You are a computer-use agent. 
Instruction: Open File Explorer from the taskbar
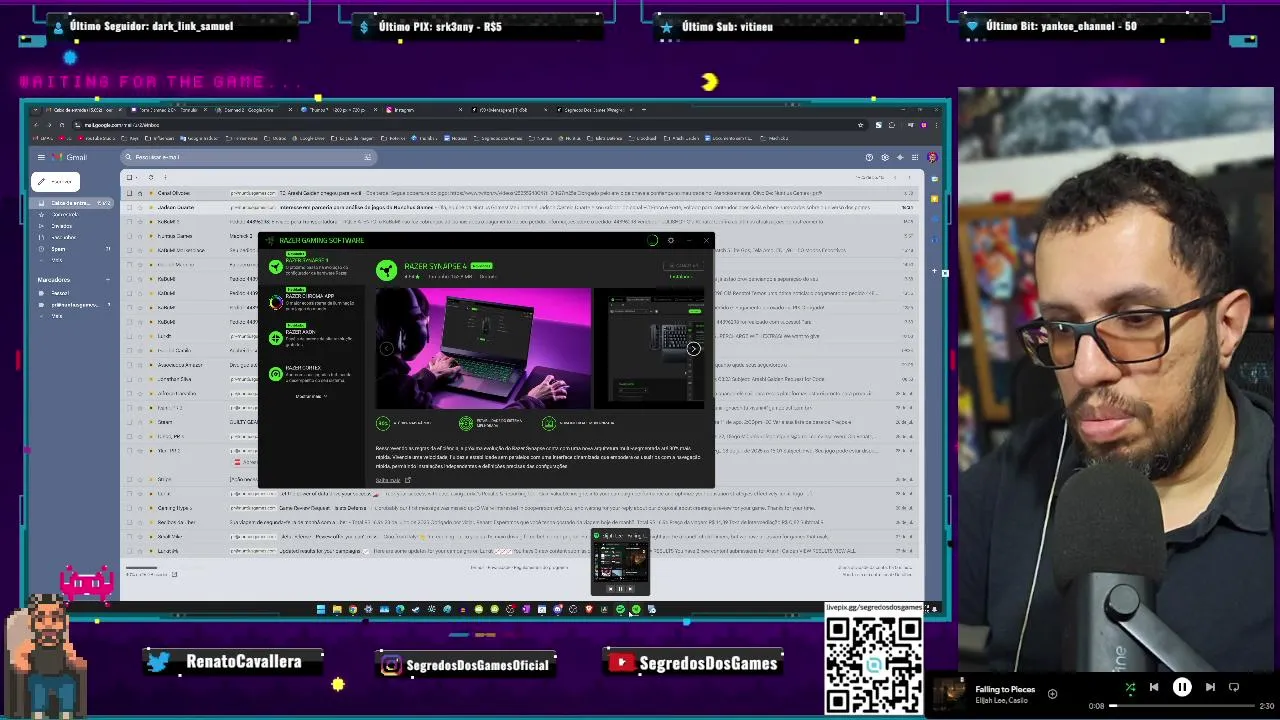tap(337, 609)
